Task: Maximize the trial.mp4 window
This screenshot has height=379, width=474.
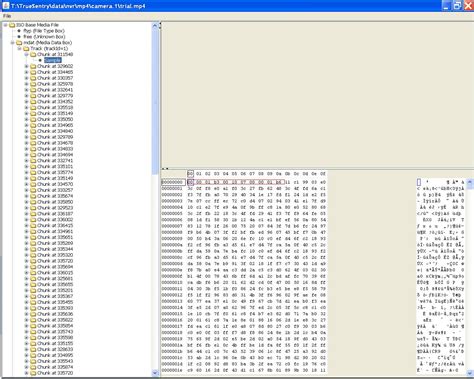Action: [457, 6]
